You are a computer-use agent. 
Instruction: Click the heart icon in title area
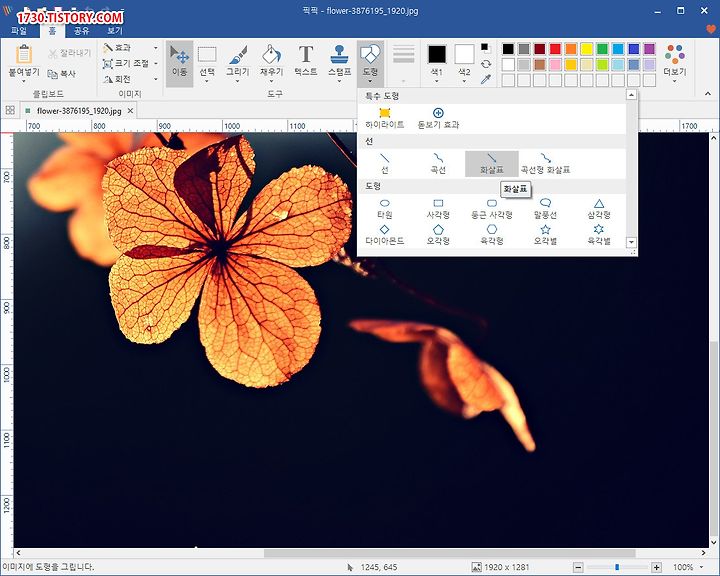pyautogui.click(x=711, y=29)
